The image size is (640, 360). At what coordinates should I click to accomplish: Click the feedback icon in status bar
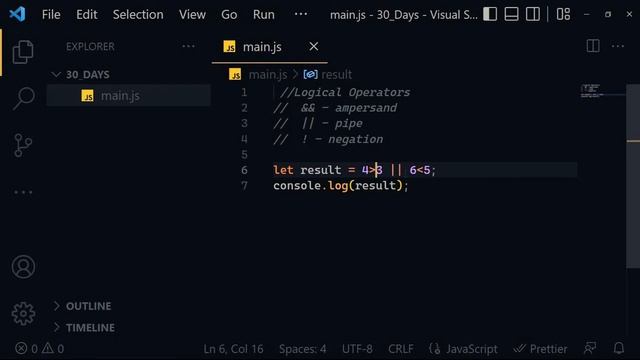tap(590, 349)
